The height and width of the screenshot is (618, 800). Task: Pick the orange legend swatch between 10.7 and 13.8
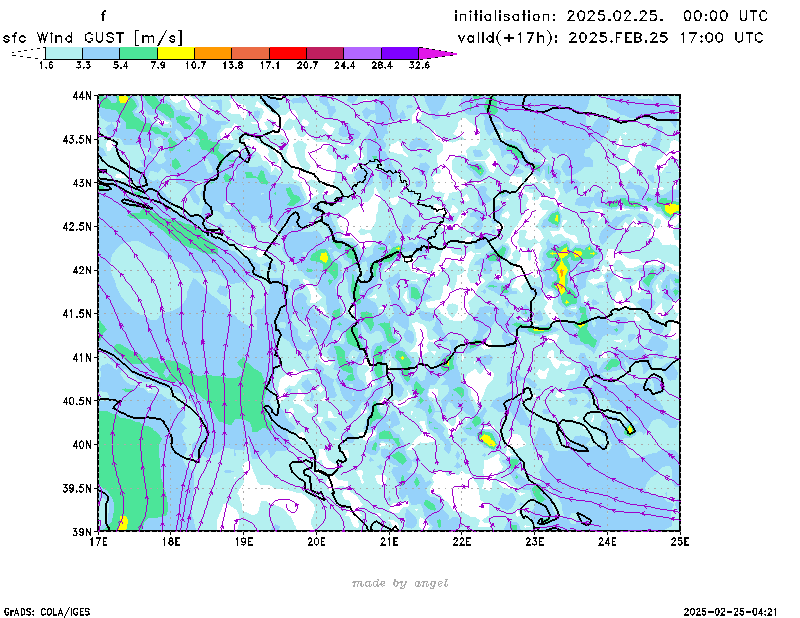pyautogui.click(x=212, y=52)
